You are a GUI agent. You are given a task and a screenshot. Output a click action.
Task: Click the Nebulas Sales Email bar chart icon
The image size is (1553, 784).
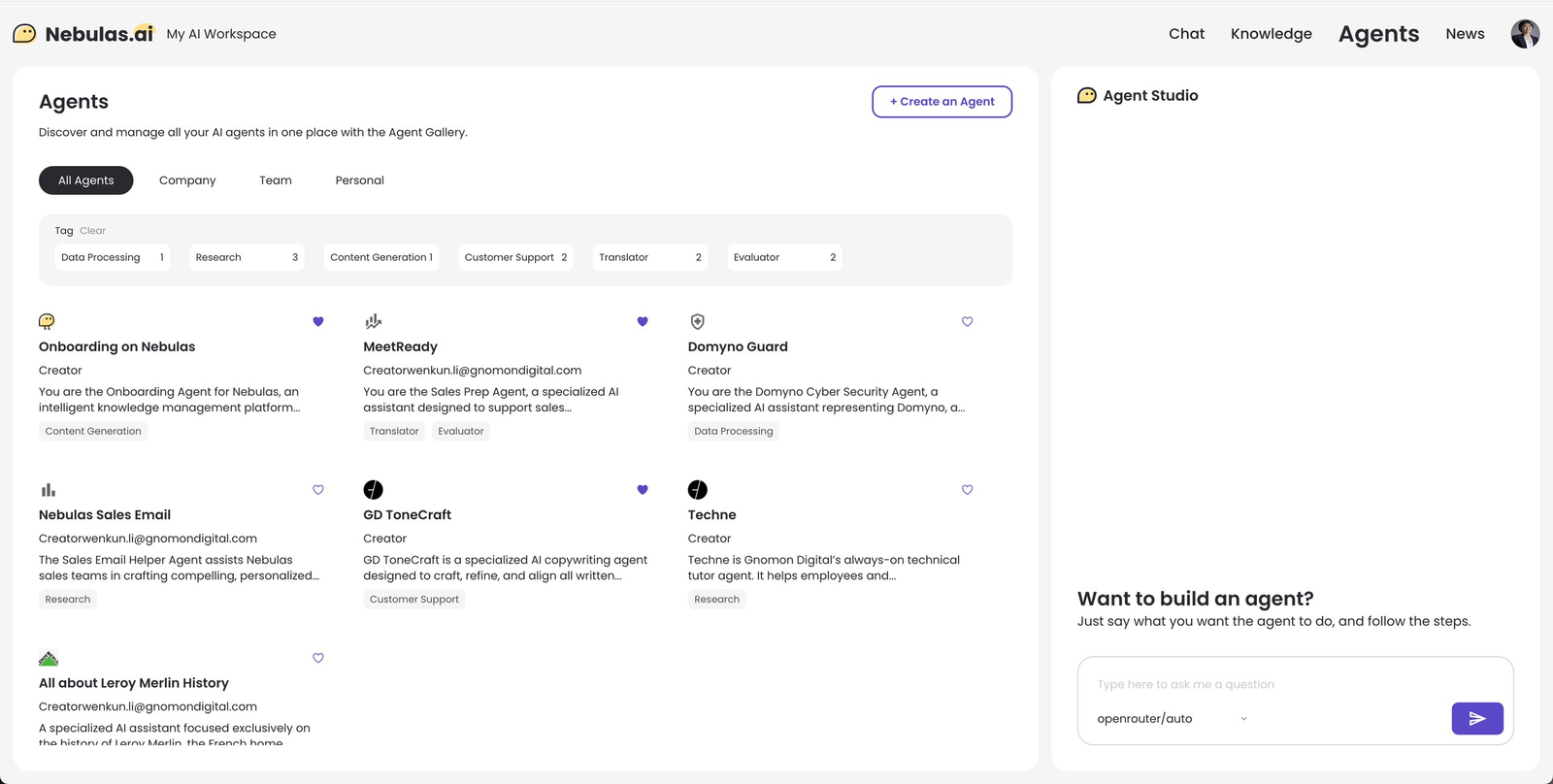click(48, 490)
